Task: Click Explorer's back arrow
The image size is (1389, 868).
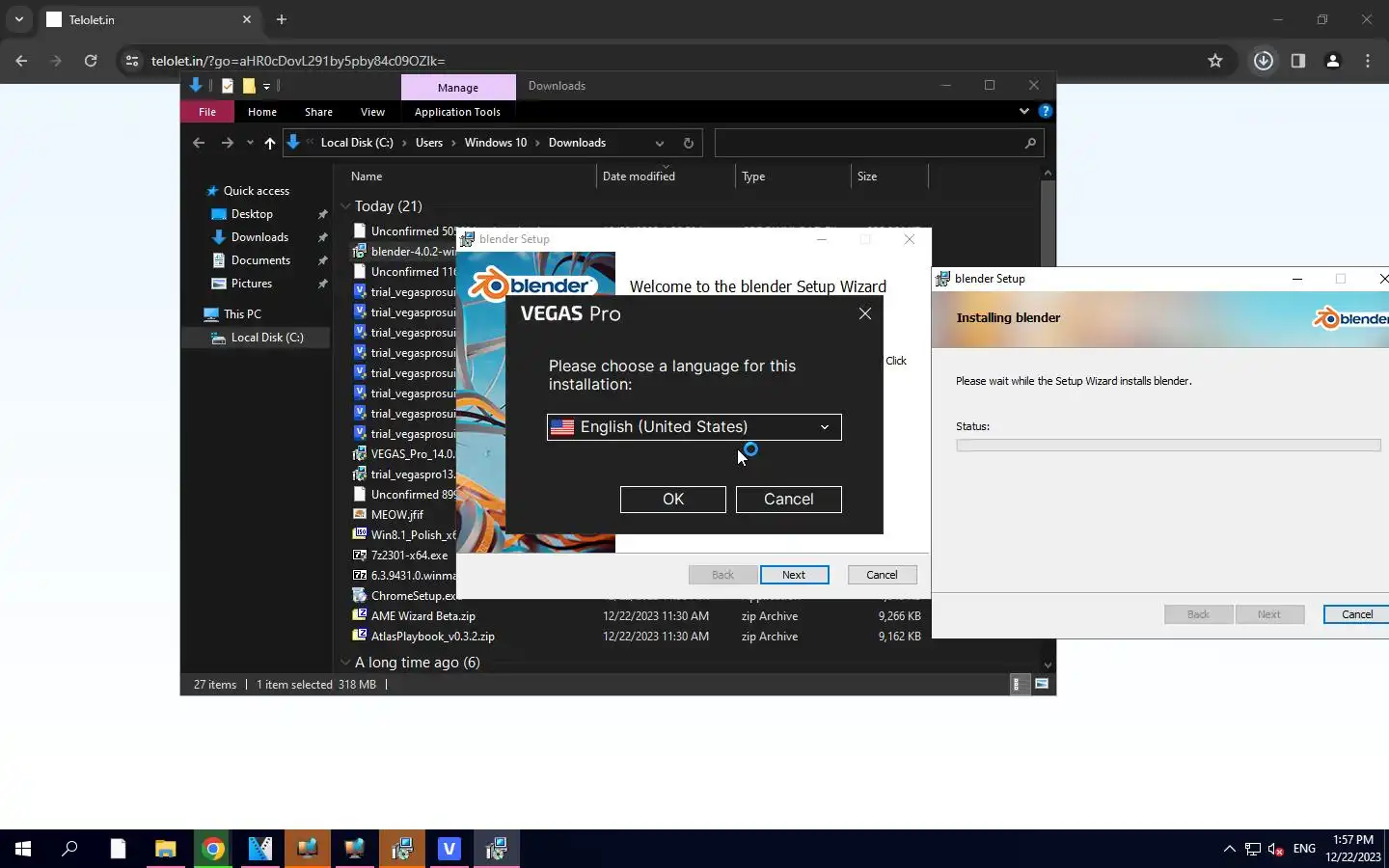Action: coord(199,143)
